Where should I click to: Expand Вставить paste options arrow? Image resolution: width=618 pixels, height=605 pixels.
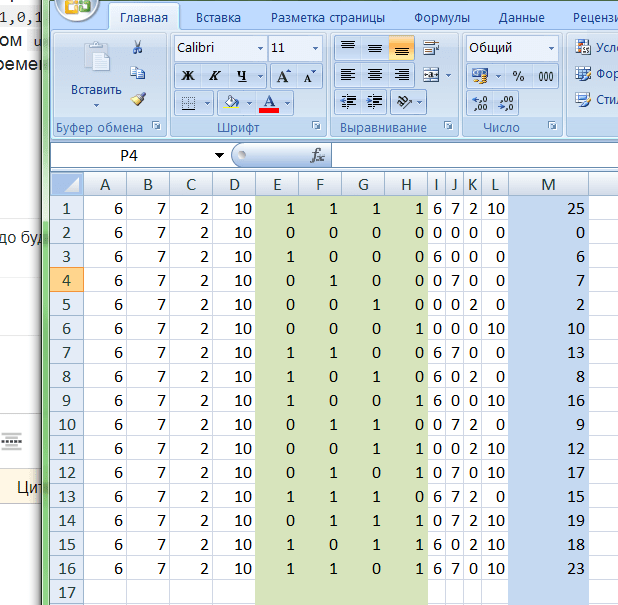click(97, 106)
